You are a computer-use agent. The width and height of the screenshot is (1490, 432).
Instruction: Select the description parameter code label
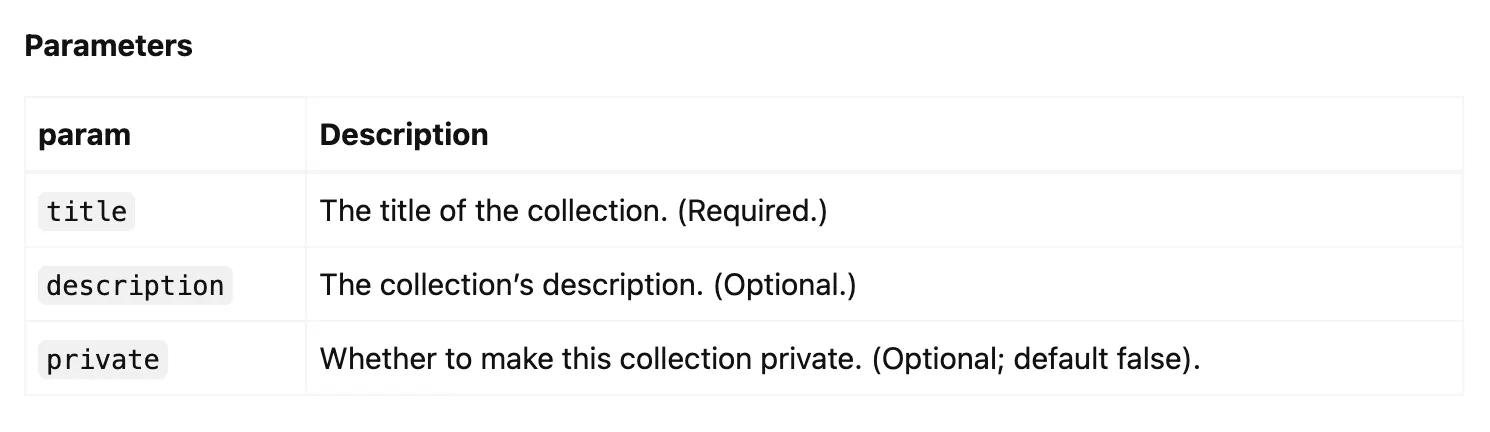(135, 286)
